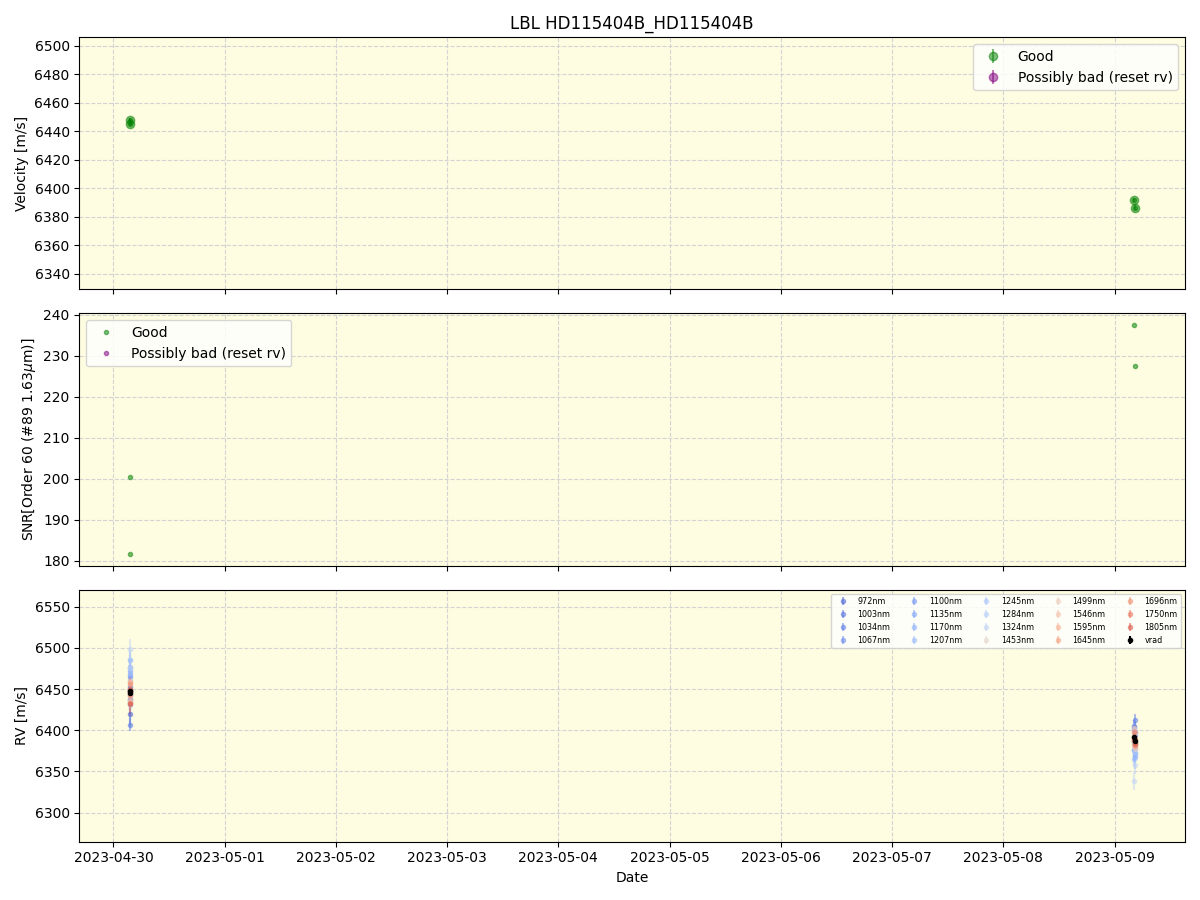
Task: Click the 2023-05-05 date tick label
Action: click(670, 857)
